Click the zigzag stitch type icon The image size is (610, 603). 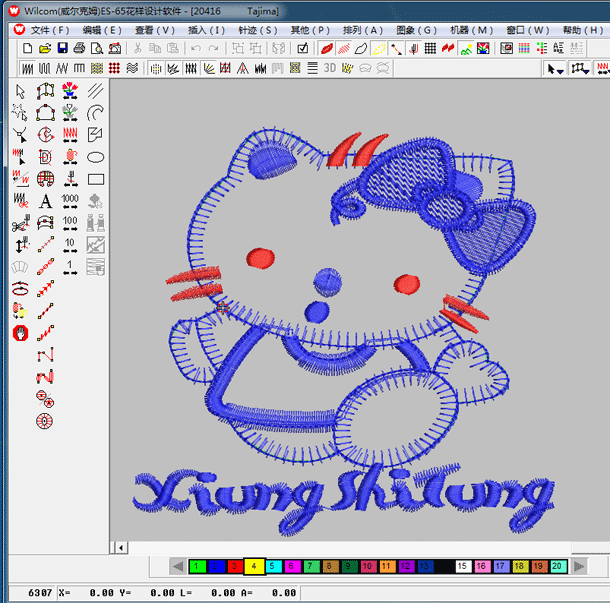point(61,68)
